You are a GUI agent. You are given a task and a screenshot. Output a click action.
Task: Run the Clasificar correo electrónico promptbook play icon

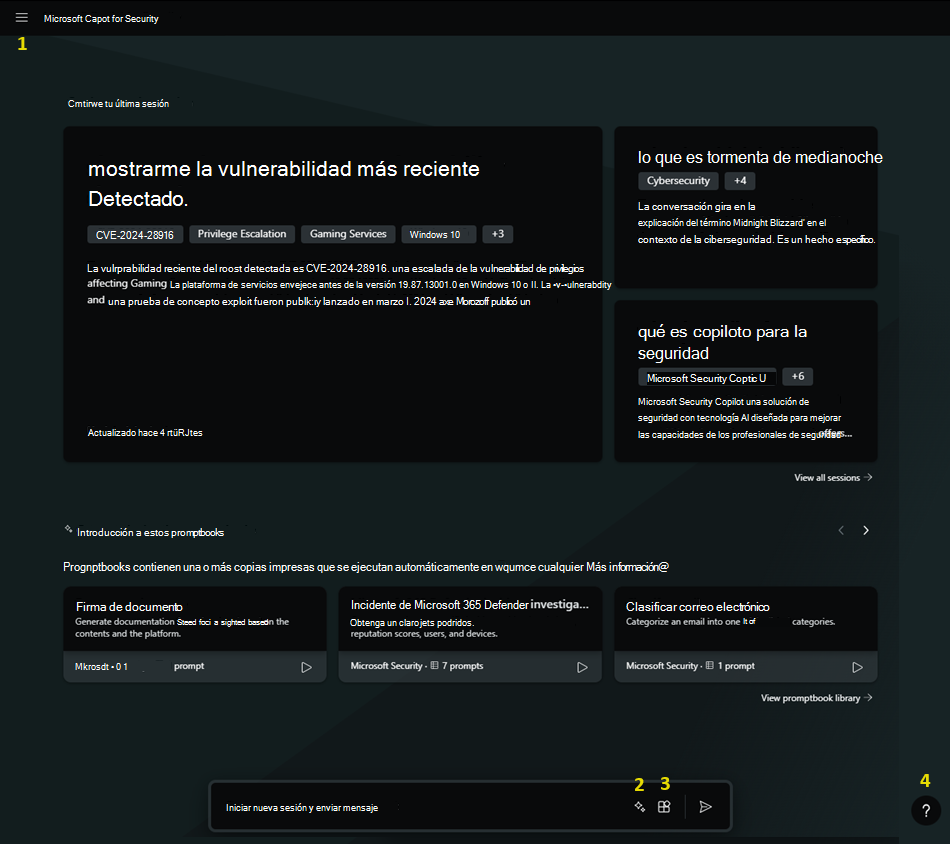[x=857, y=666]
